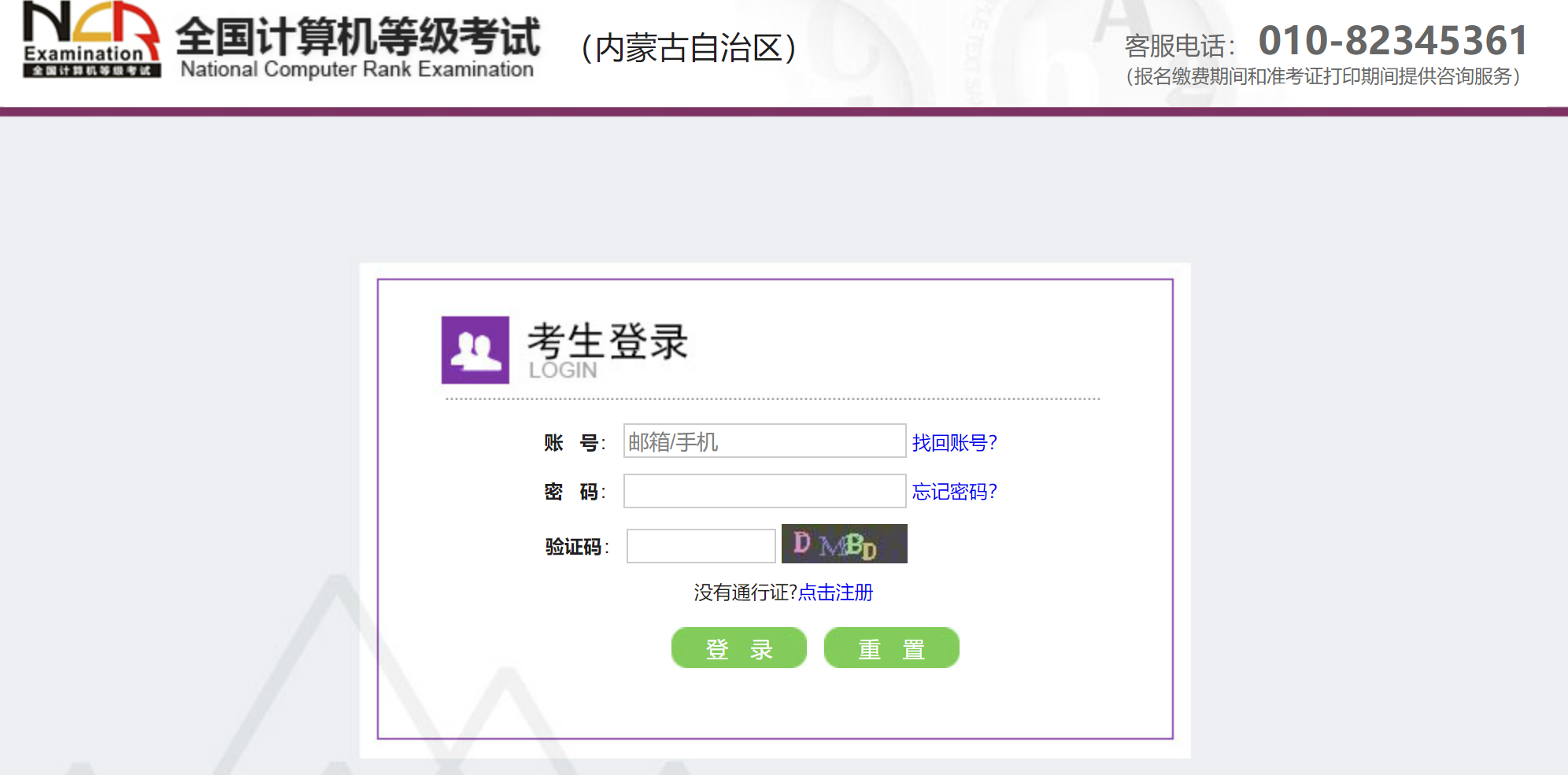Click the purple user login icon

475,350
